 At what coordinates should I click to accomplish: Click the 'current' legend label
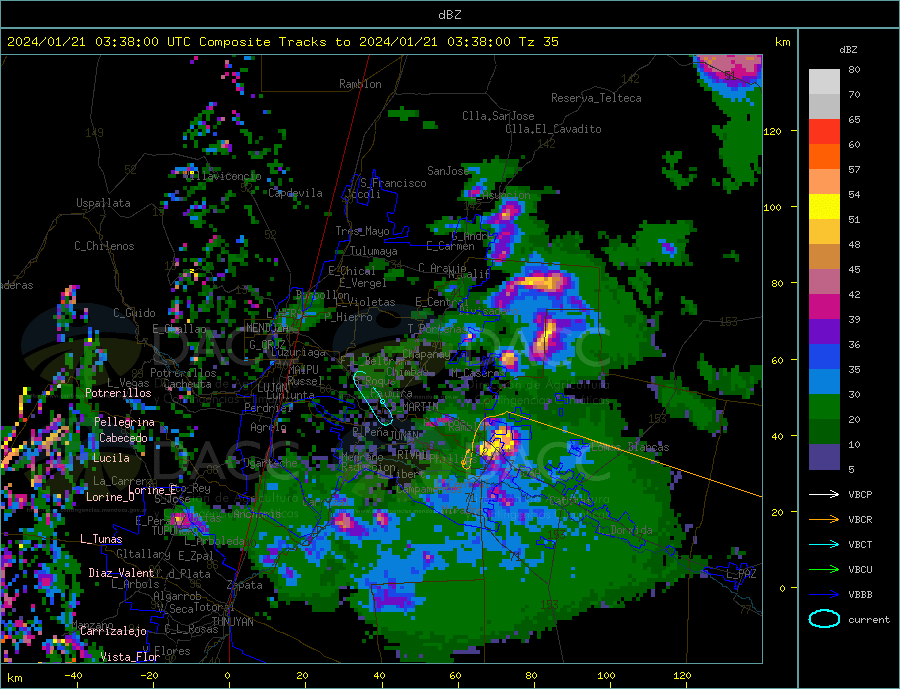pyautogui.click(x=868, y=620)
